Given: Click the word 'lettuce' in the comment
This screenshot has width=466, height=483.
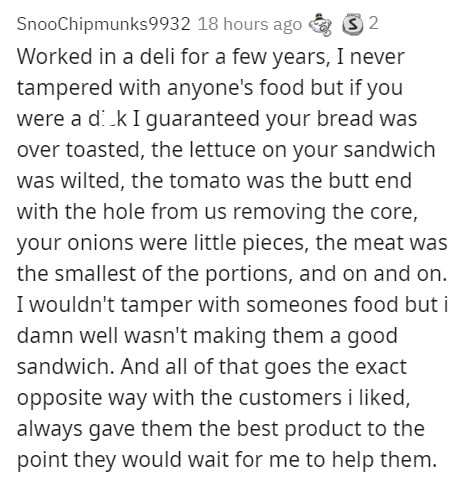Looking at the screenshot, I should click(223, 149).
